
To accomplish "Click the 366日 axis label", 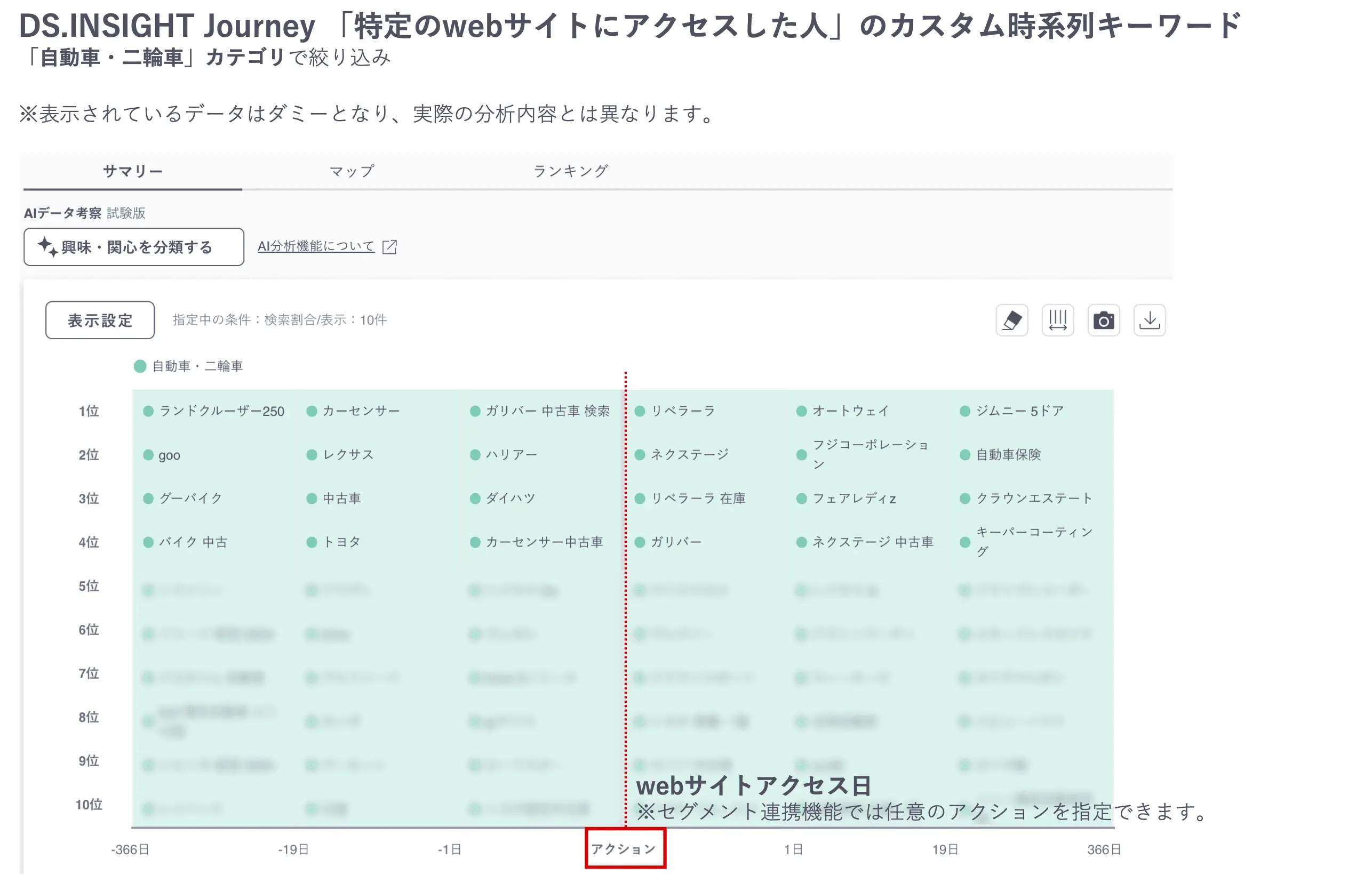I will click(1104, 850).
